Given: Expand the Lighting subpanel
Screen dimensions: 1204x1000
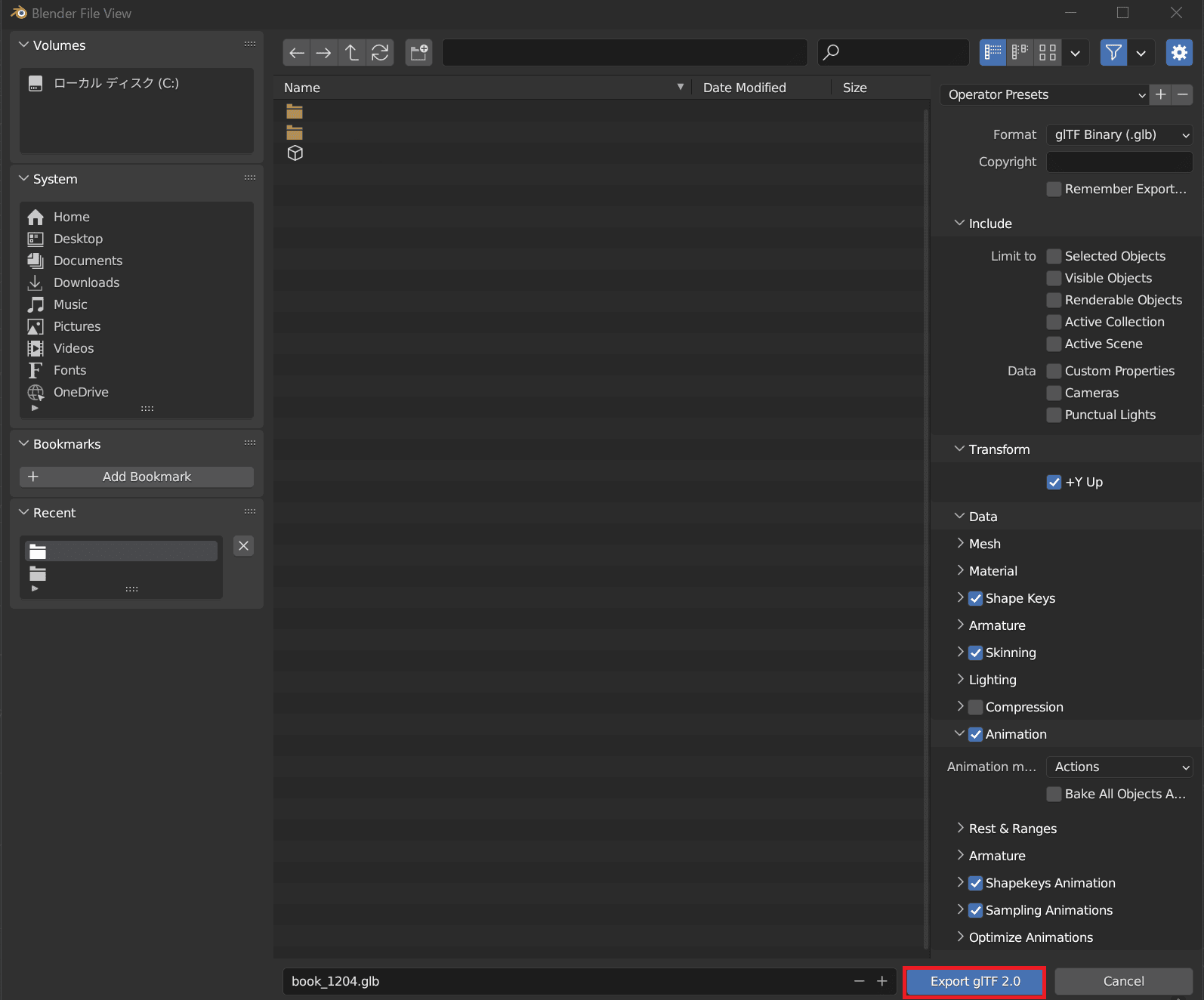Looking at the screenshot, I should click(960, 679).
